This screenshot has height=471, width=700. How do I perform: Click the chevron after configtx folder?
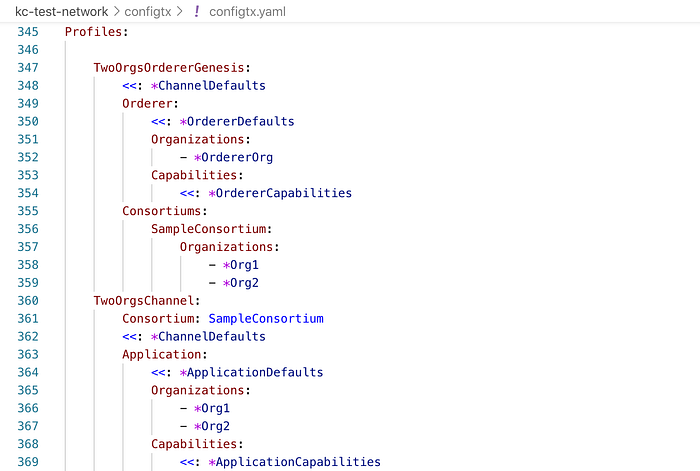[179, 12]
